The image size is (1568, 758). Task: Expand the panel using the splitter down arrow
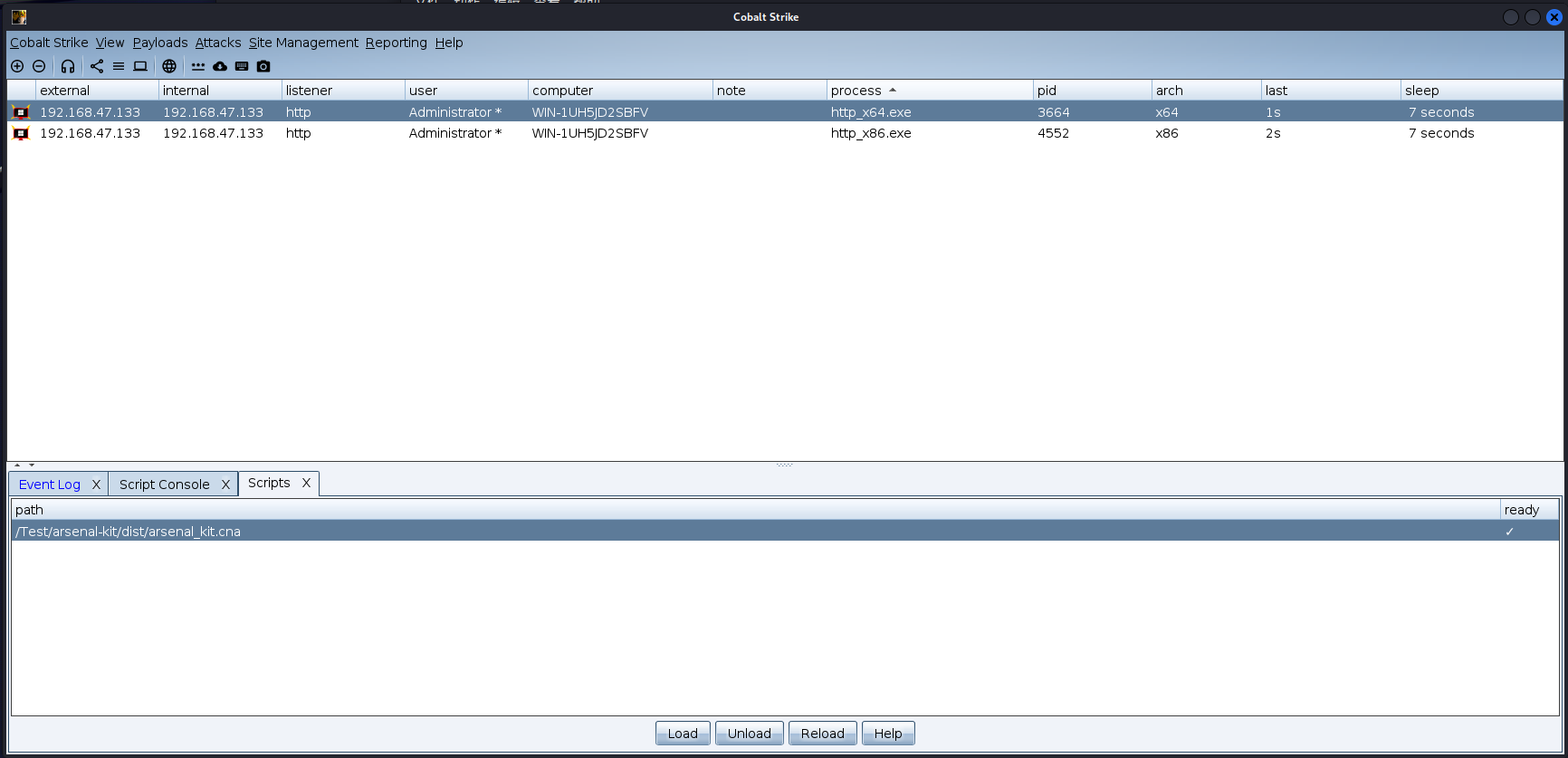coord(32,465)
